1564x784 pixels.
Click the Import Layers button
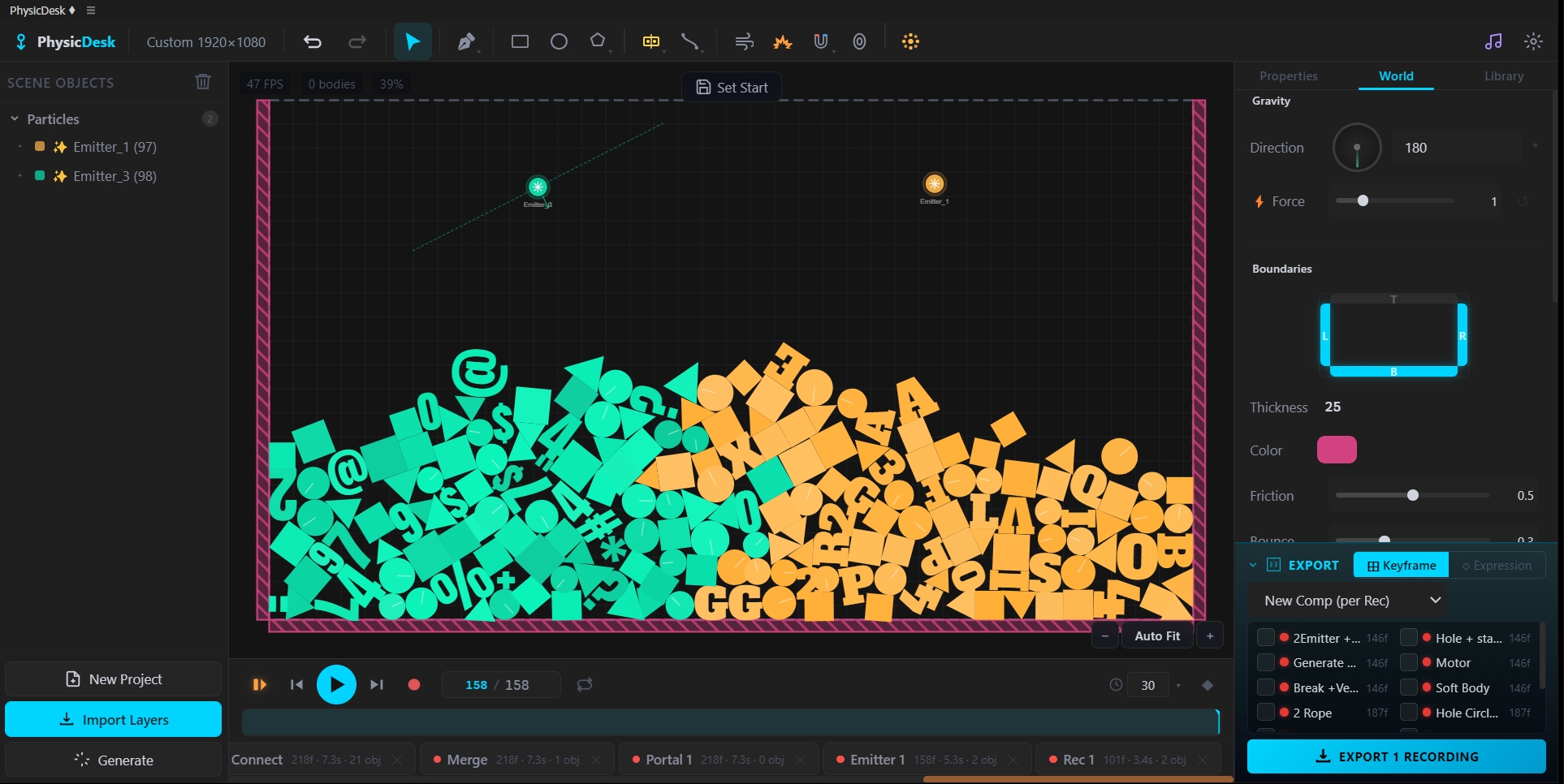pos(113,720)
